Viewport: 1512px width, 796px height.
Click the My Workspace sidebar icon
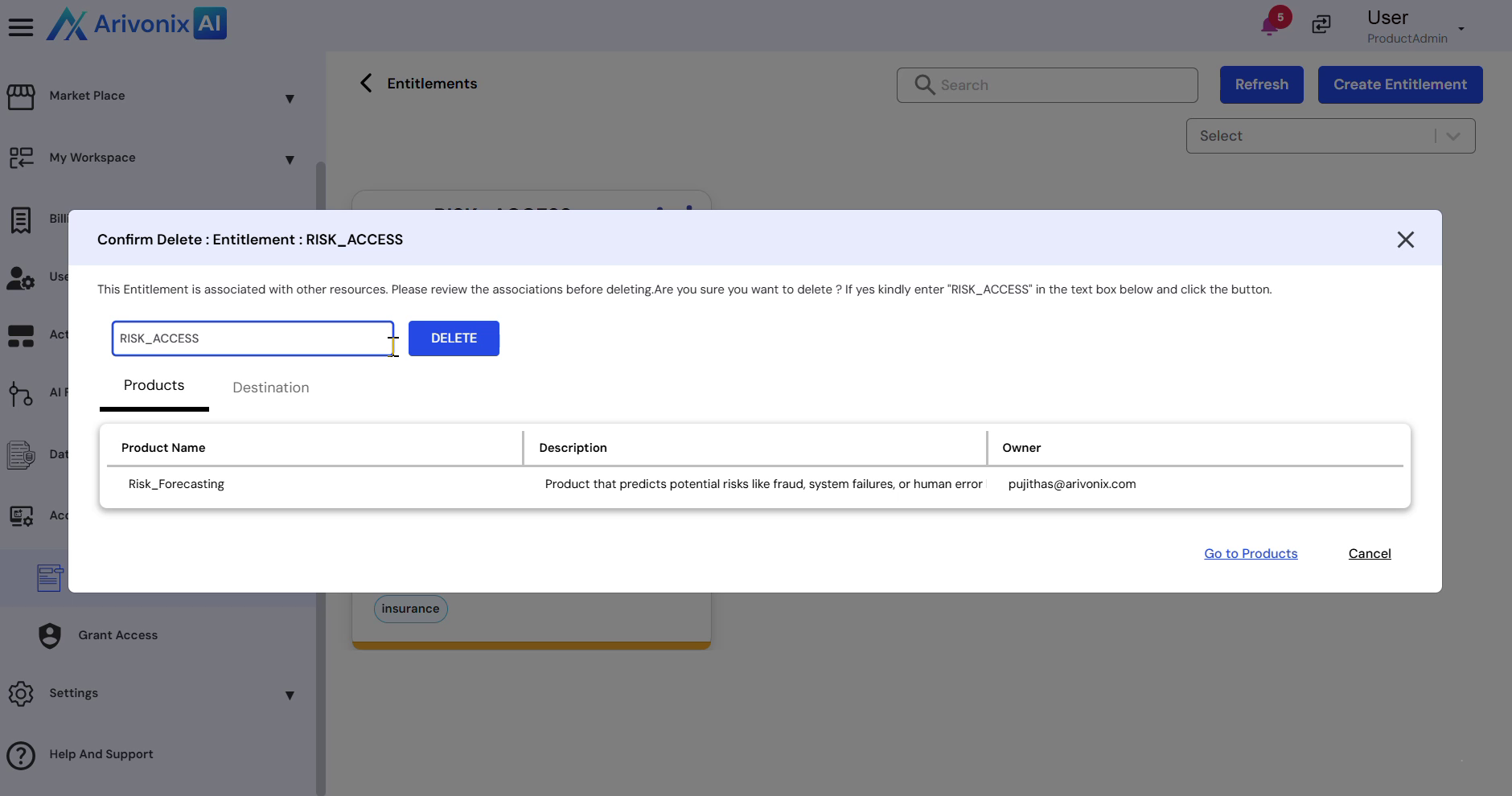click(21, 158)
